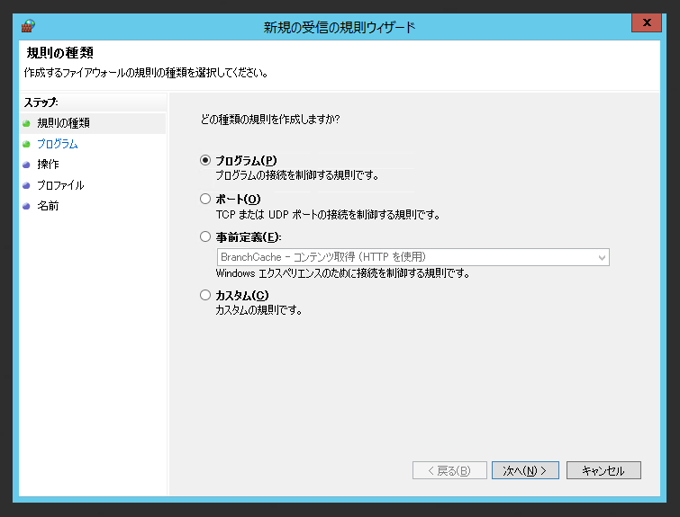
Task: Open the BranchCache predefined rule dropdown
Action: 413,257
